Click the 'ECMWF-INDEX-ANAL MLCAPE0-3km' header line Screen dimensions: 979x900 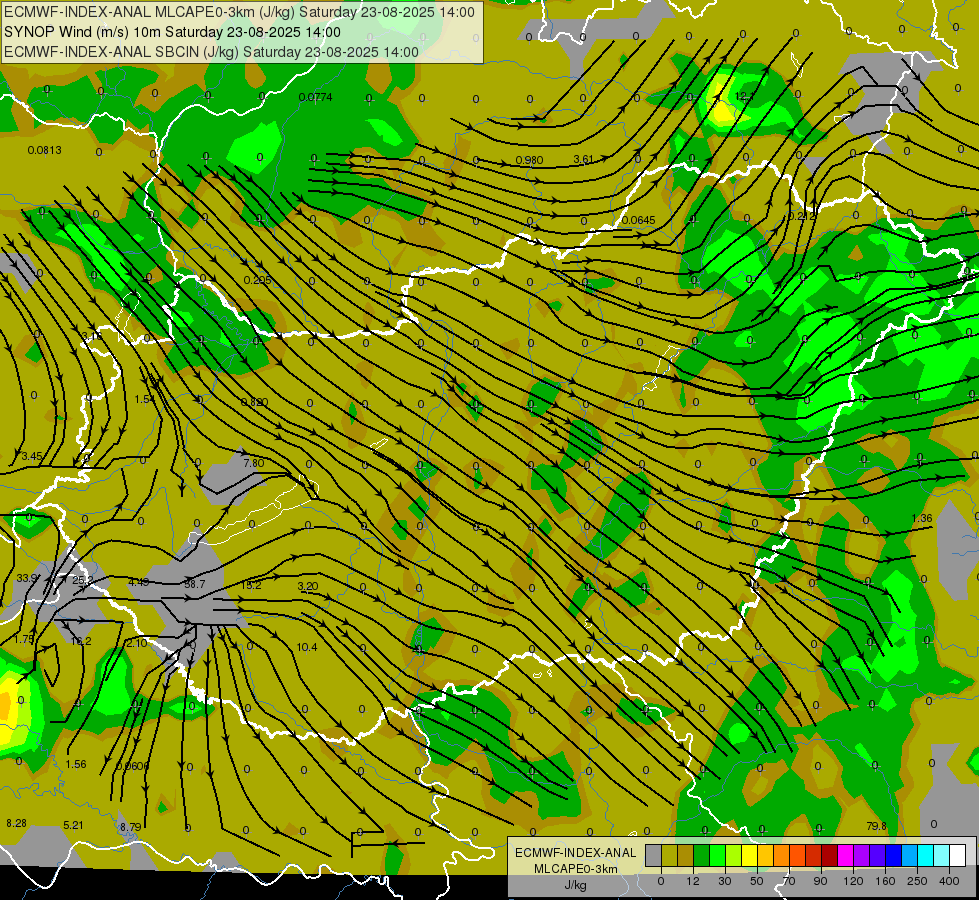coord(239,12)
